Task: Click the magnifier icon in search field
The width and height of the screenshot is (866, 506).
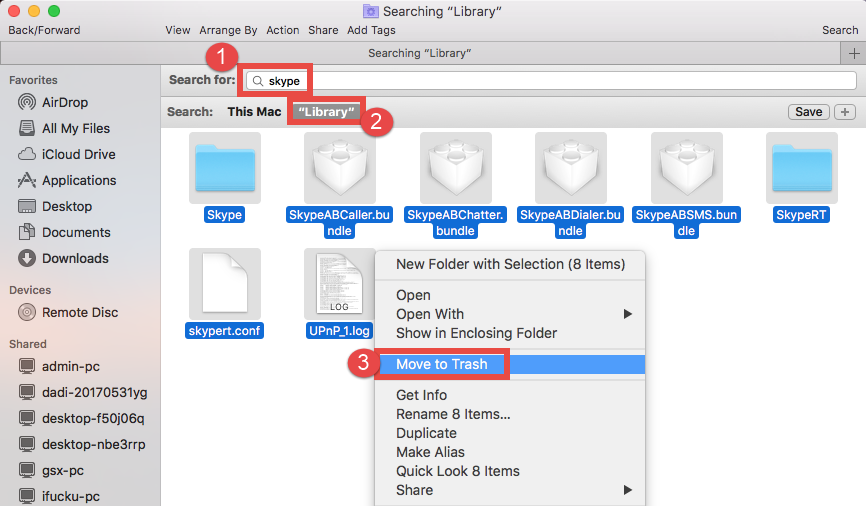Action: coord(257,81)
